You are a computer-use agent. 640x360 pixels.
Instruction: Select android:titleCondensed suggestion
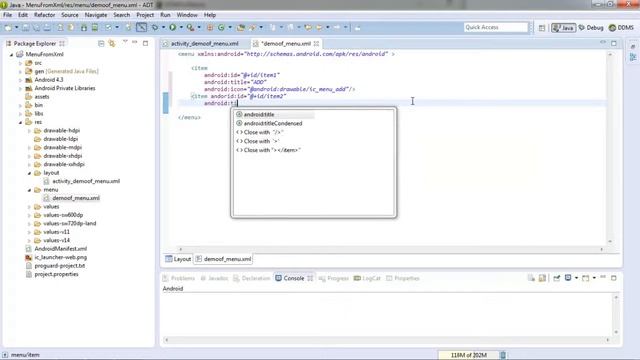pyautogui.click(x=273, y=123)
